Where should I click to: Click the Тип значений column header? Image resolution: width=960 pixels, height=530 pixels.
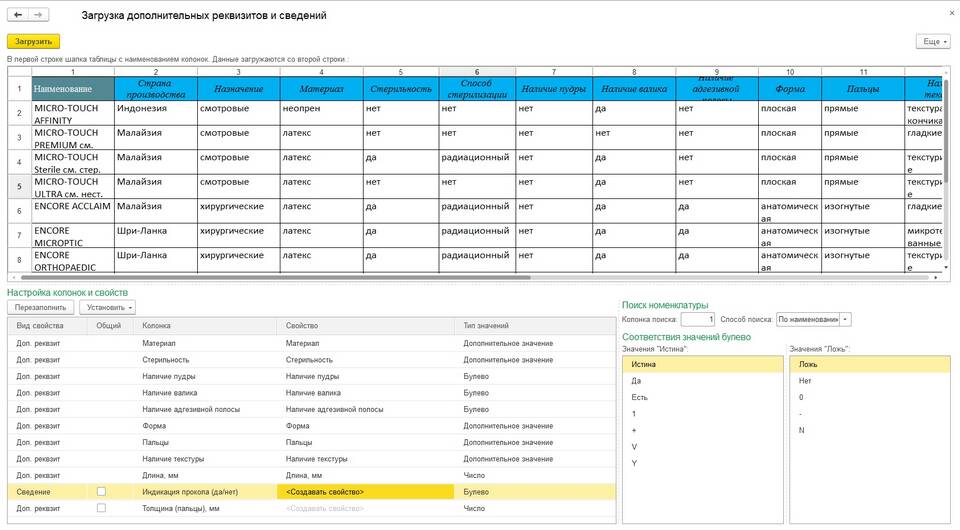click(534, 326)
